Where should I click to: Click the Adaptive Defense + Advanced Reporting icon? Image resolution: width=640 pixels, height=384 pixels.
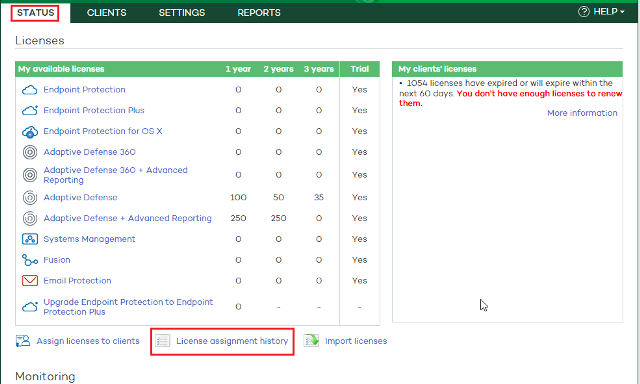30,218
